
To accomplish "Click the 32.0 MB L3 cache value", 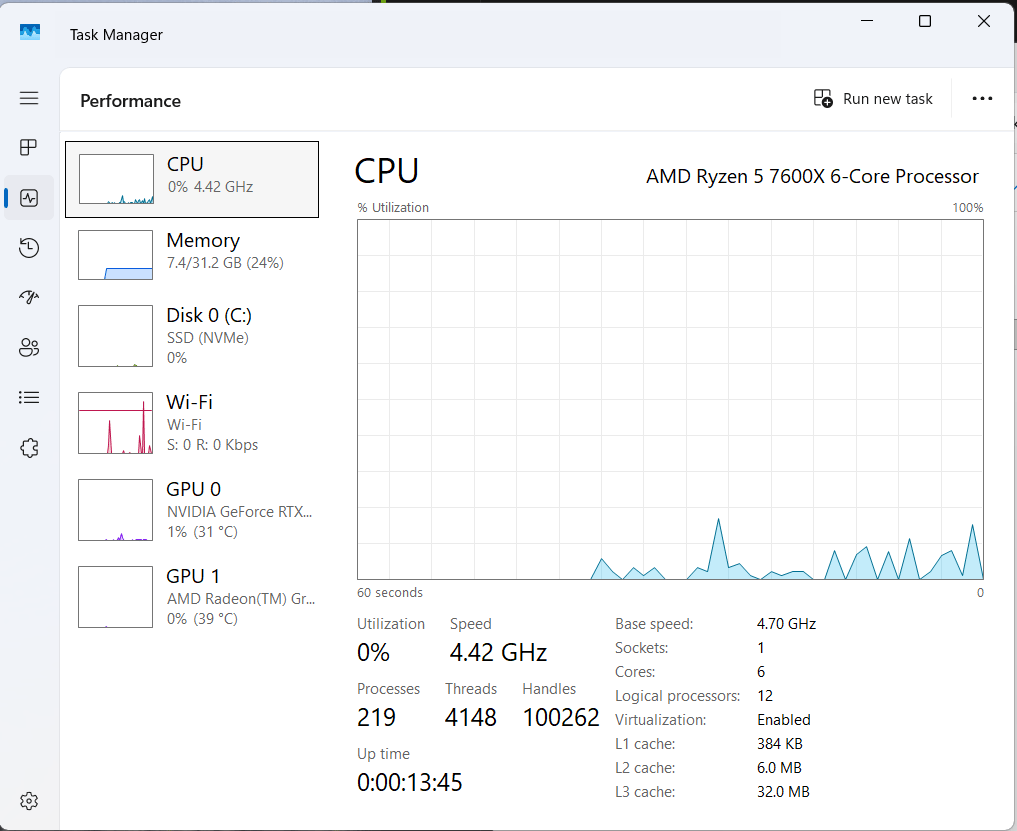I will pos(783,792).
